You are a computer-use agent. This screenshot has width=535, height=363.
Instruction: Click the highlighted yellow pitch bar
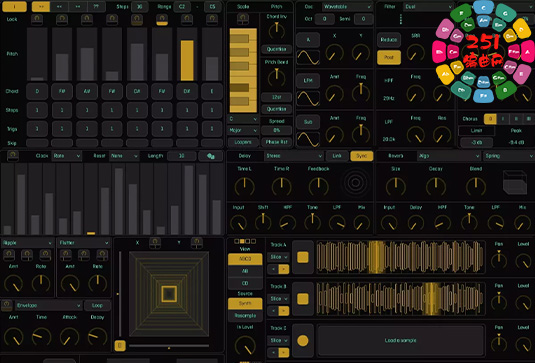coord(187,60)
